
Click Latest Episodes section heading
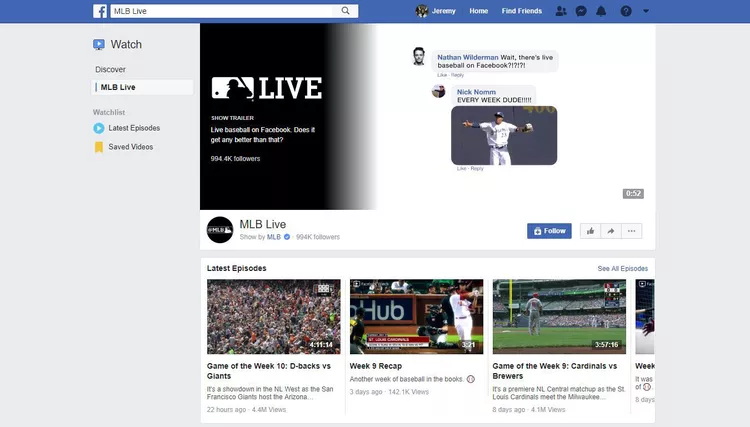236,268
